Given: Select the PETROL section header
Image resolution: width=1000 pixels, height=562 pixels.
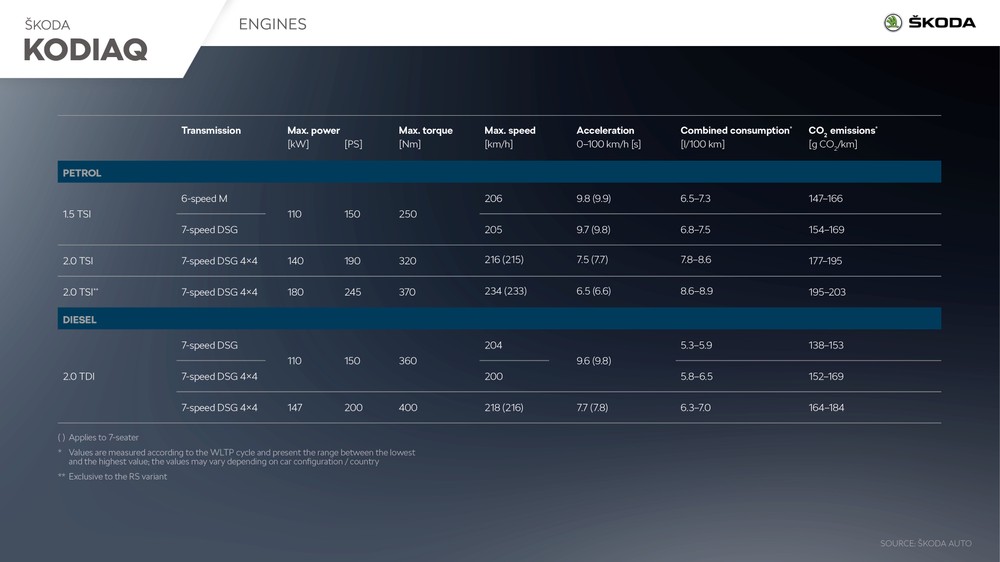Looking at the screenshot, I should (82, 173).
